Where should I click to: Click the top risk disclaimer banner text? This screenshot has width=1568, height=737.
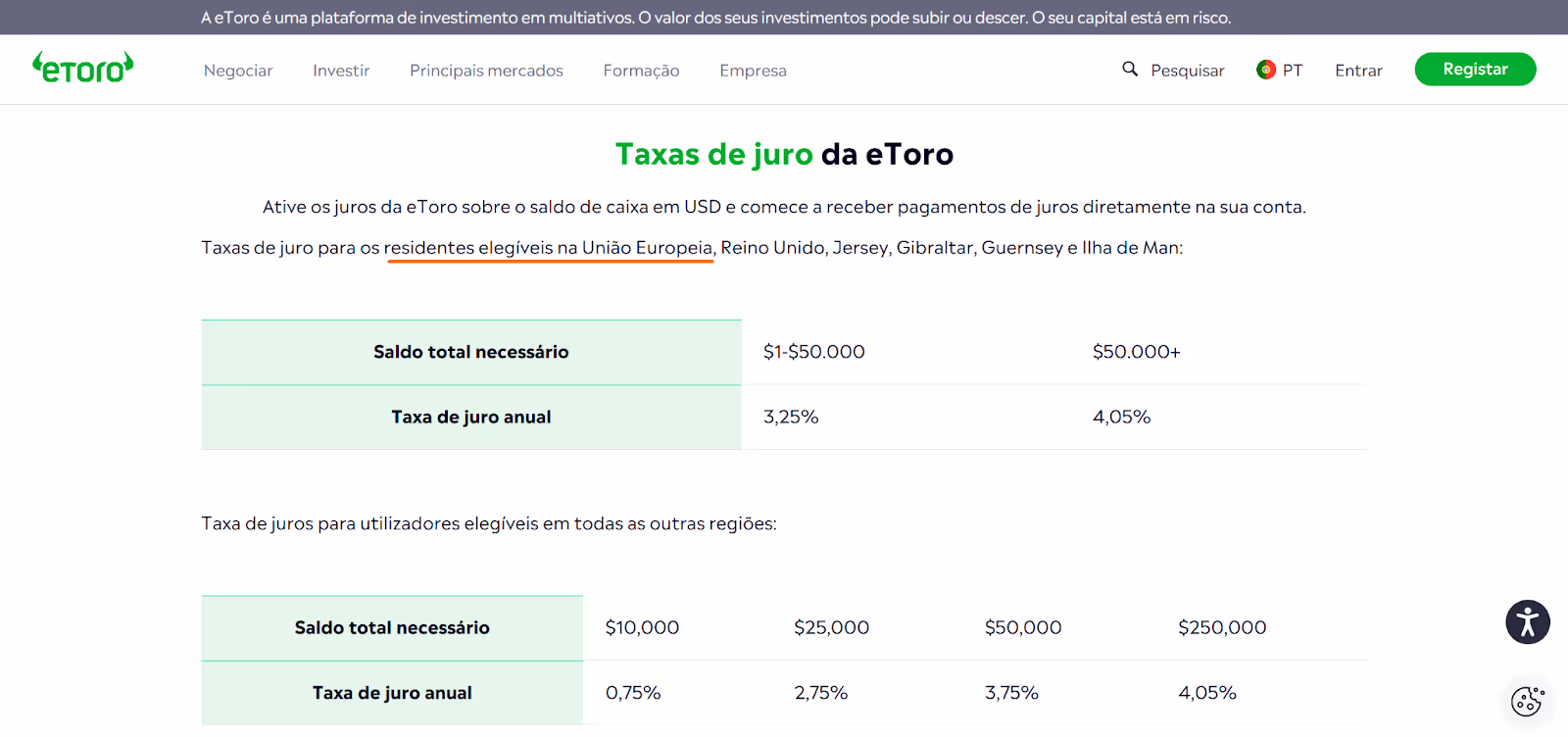pyautogui.click(x=715, y=18)
